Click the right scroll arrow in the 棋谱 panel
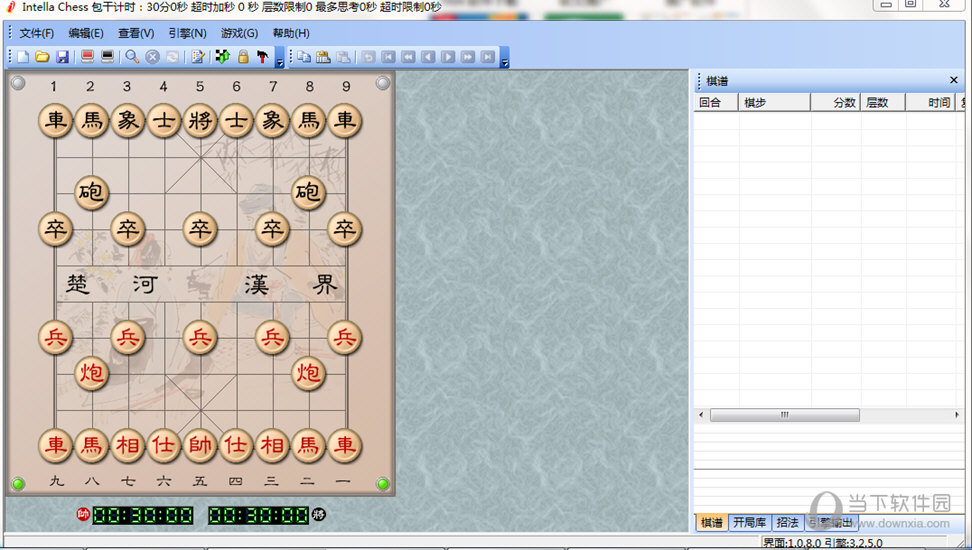 point(957,415)
